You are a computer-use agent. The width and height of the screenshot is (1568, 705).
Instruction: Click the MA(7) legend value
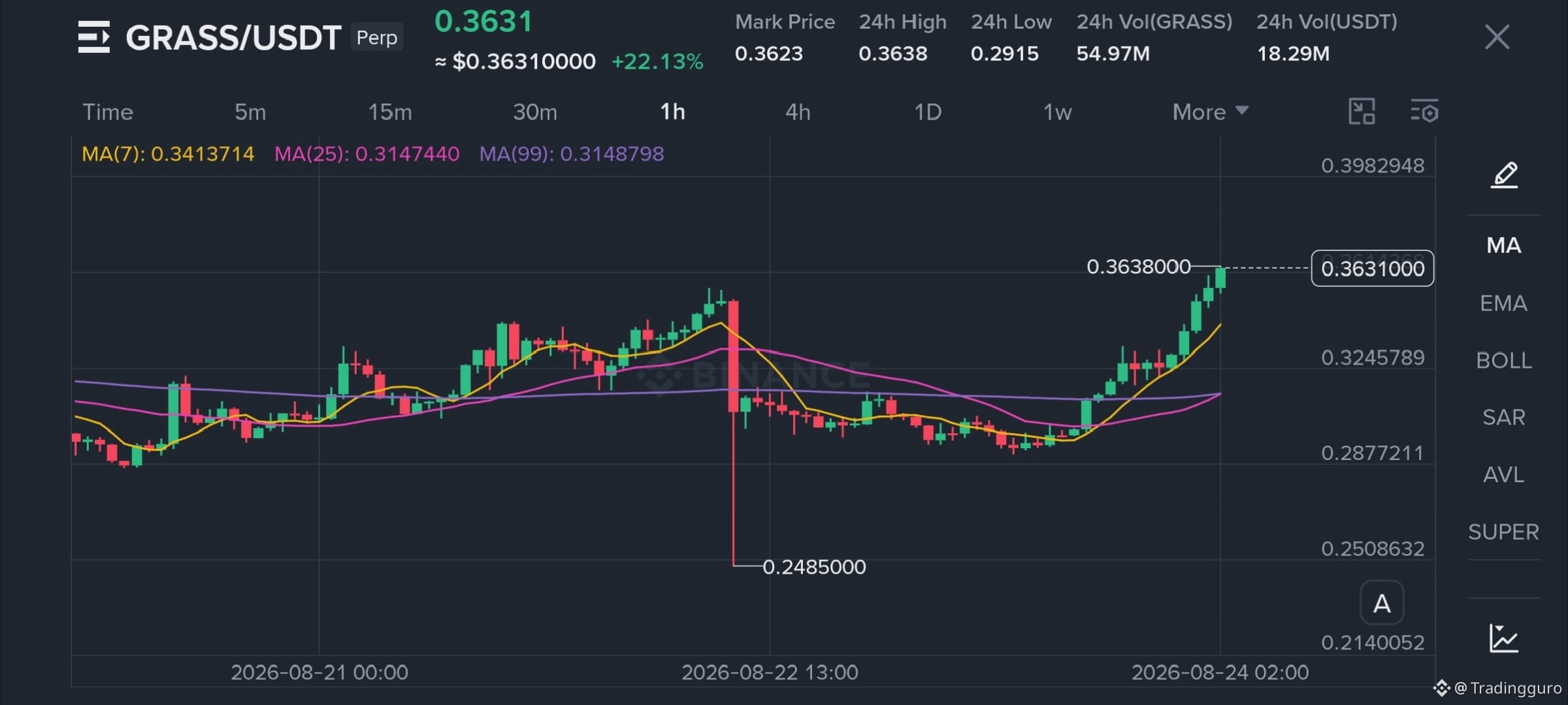168,154
